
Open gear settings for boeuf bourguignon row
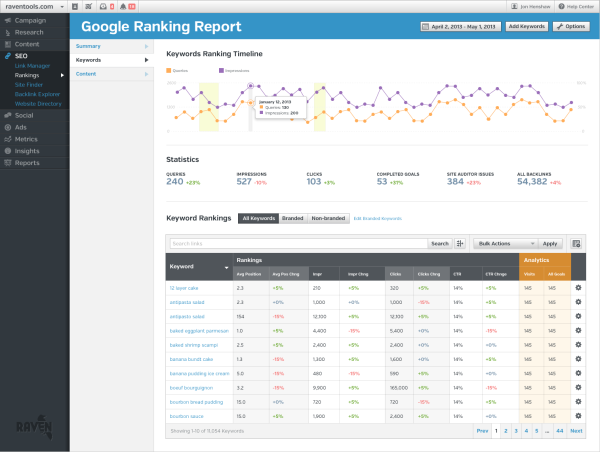[578, 388]
